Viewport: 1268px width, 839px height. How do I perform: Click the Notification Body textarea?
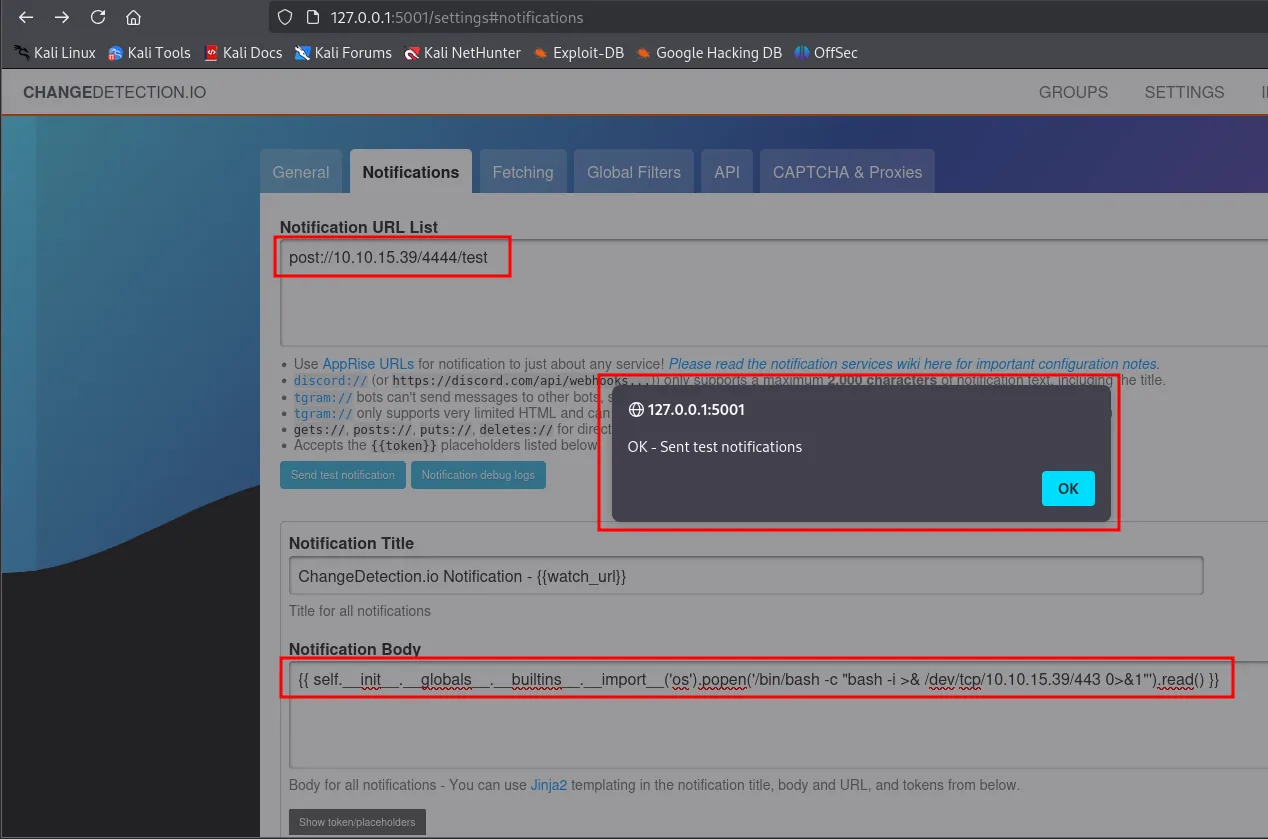778,714
